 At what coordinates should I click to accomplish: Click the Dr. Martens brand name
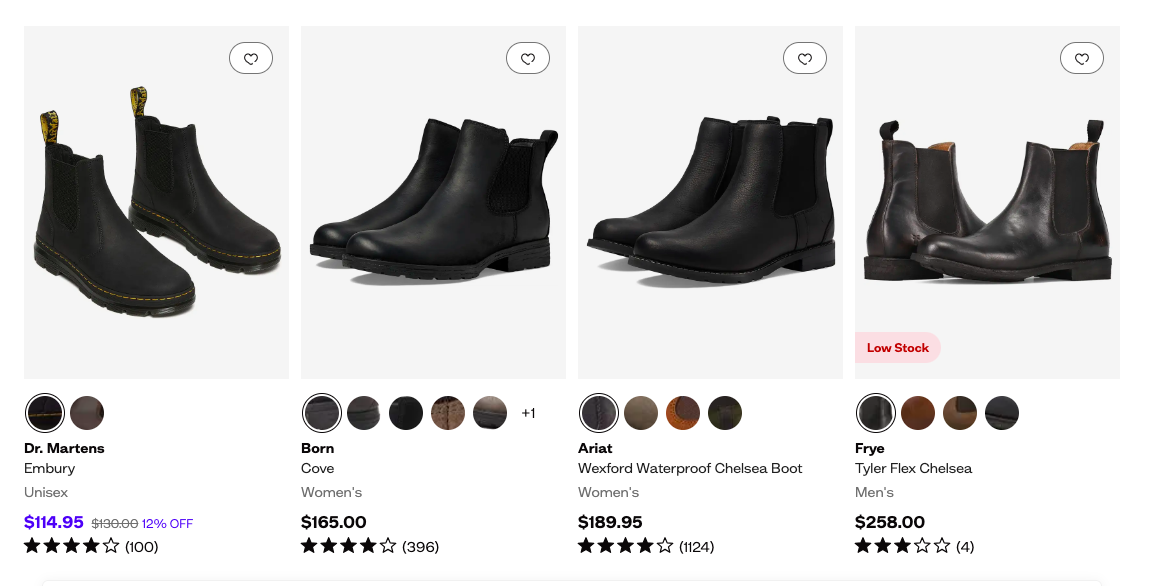click(x=64, y=448)
